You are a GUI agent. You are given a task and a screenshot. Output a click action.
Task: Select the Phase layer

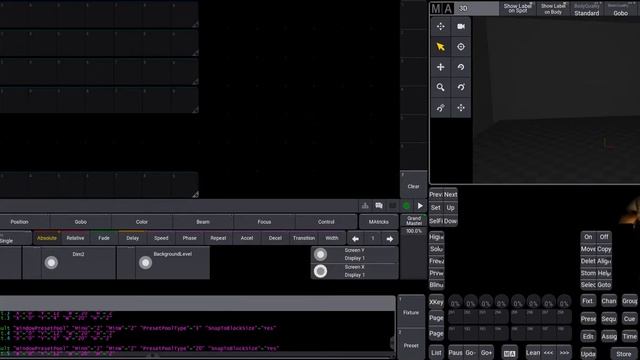coord(189,238)
